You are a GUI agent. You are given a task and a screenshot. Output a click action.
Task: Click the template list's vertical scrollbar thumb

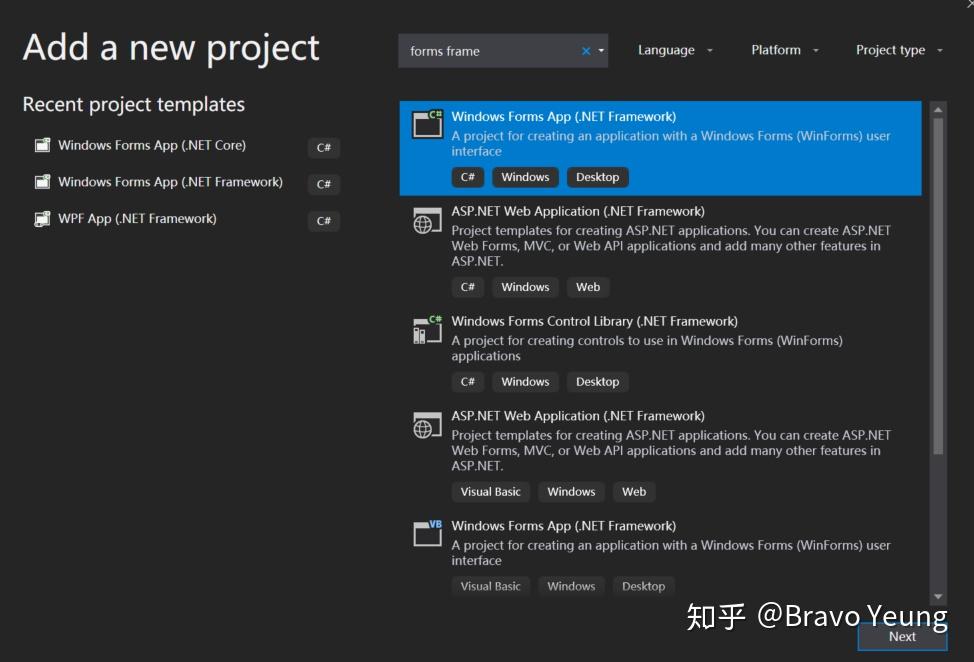938,285
